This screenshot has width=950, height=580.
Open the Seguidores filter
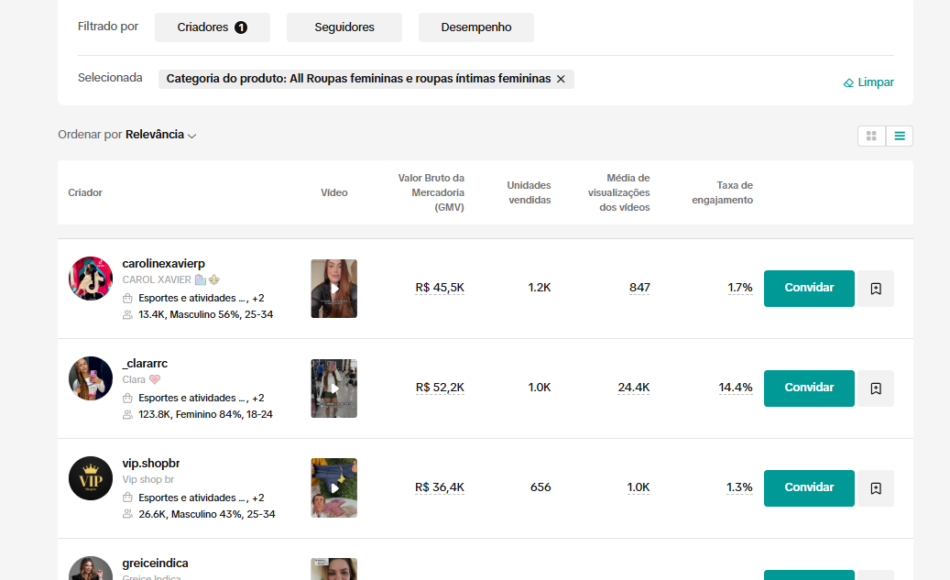coord(344,28)
